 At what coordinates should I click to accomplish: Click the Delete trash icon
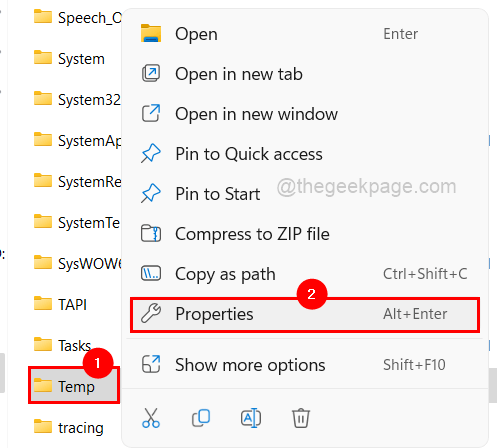[x=301, y=418]
